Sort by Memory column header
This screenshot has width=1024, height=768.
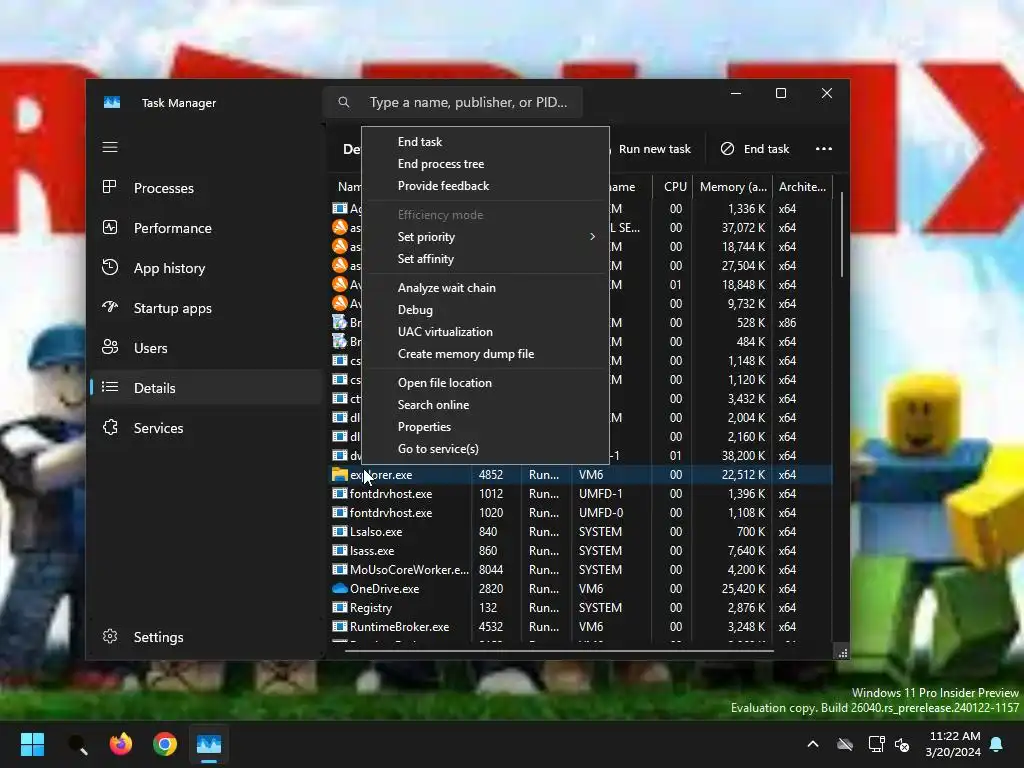click(733, 187)
